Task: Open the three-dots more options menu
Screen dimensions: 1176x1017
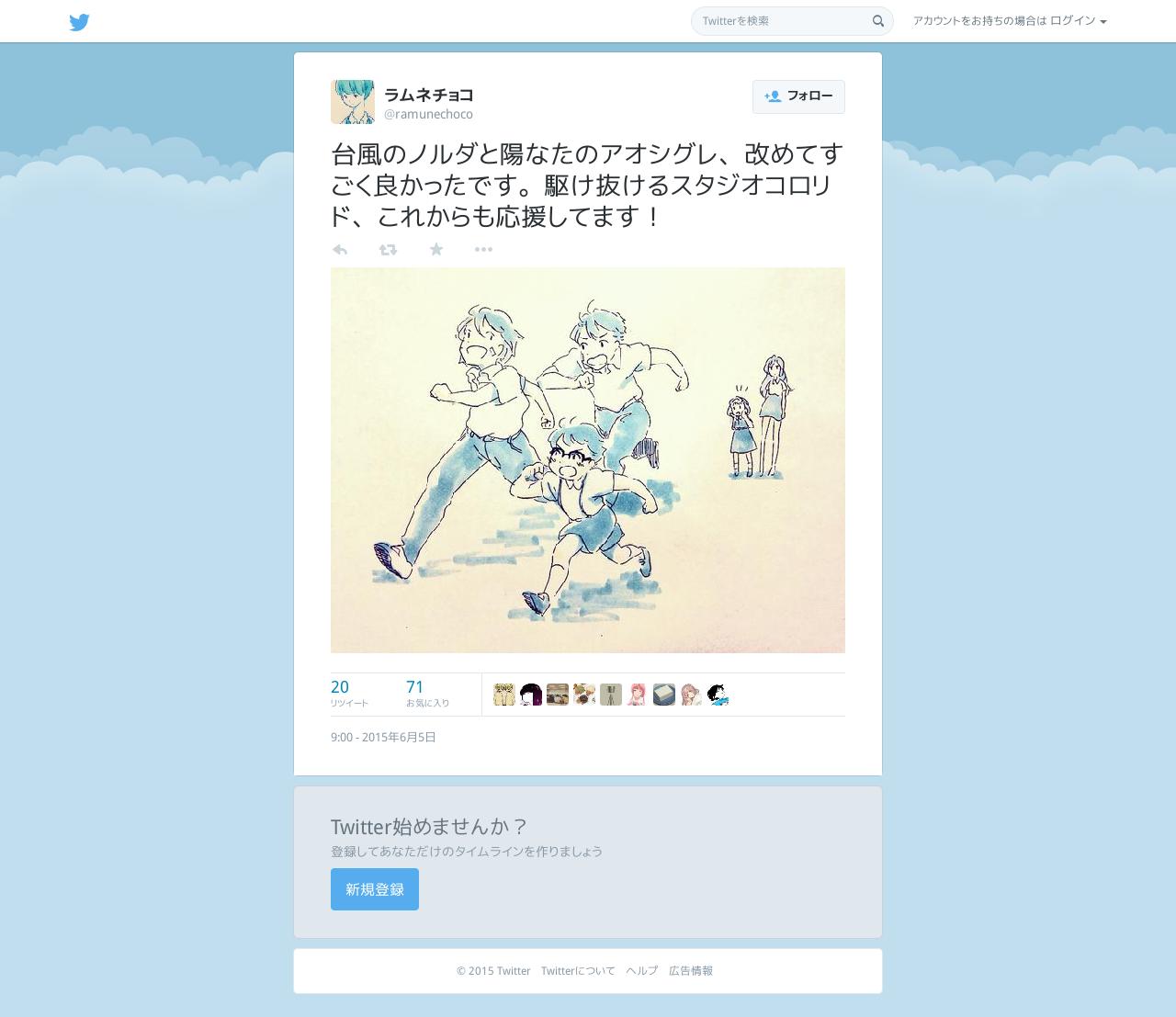Action: click(x=483, y=249)
